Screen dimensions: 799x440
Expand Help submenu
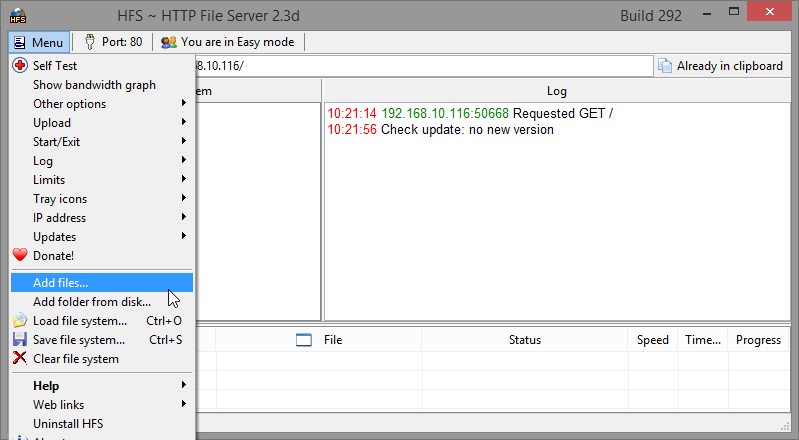(x=102, y=385)
